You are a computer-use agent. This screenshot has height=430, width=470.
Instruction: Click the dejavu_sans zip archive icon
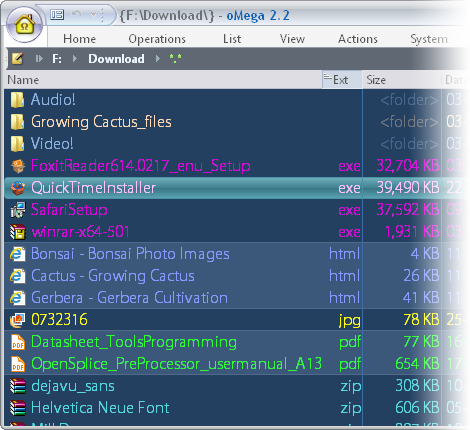(18, 386)
